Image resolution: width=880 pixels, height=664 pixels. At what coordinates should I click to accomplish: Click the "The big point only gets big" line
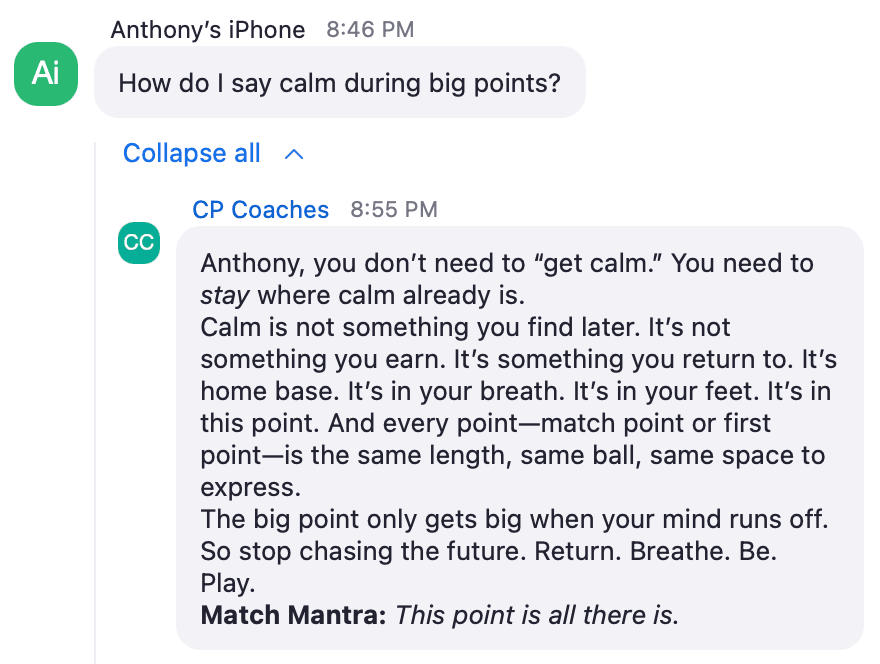tap(514, 519)
